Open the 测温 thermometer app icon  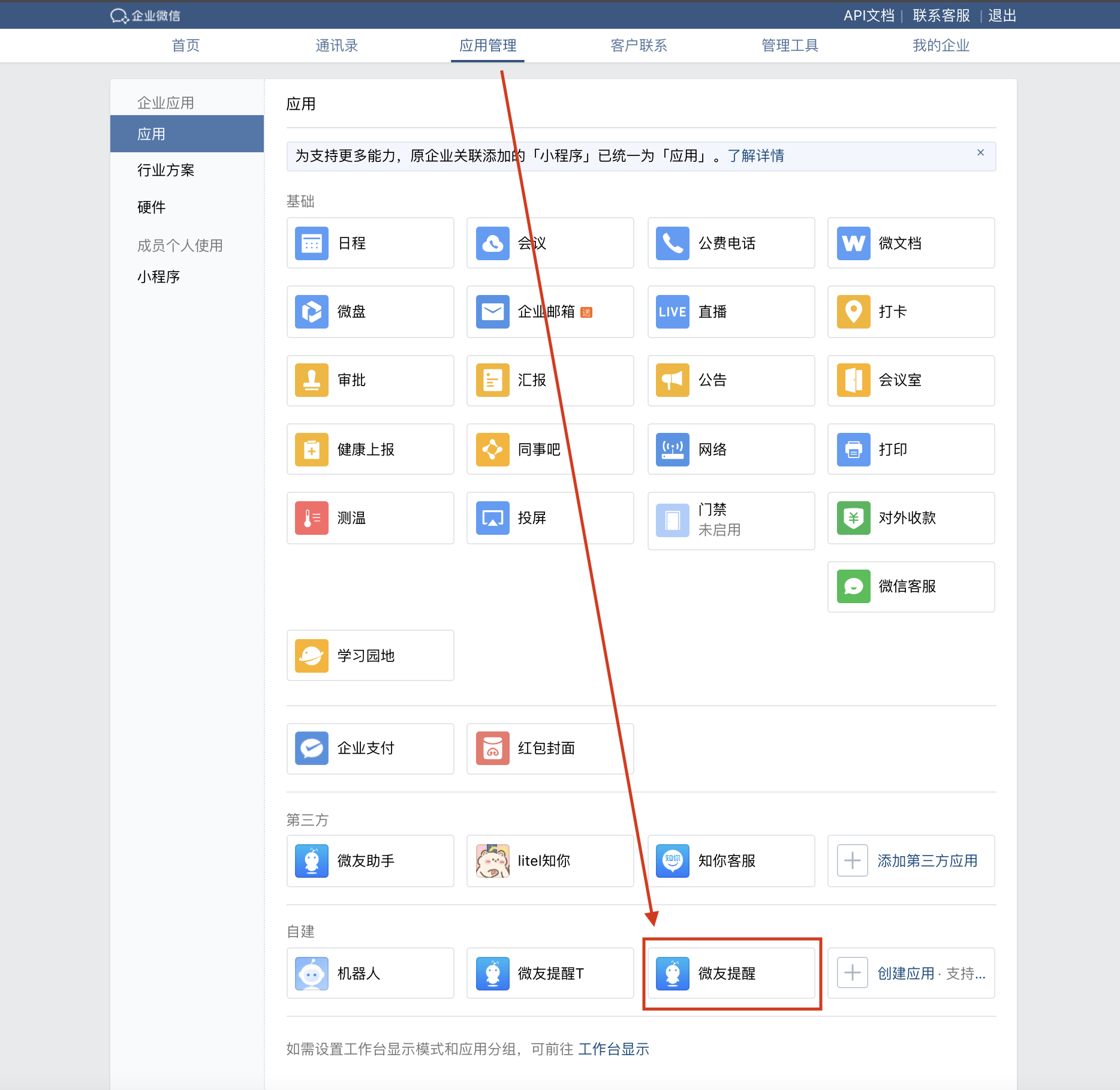[312, 518]
